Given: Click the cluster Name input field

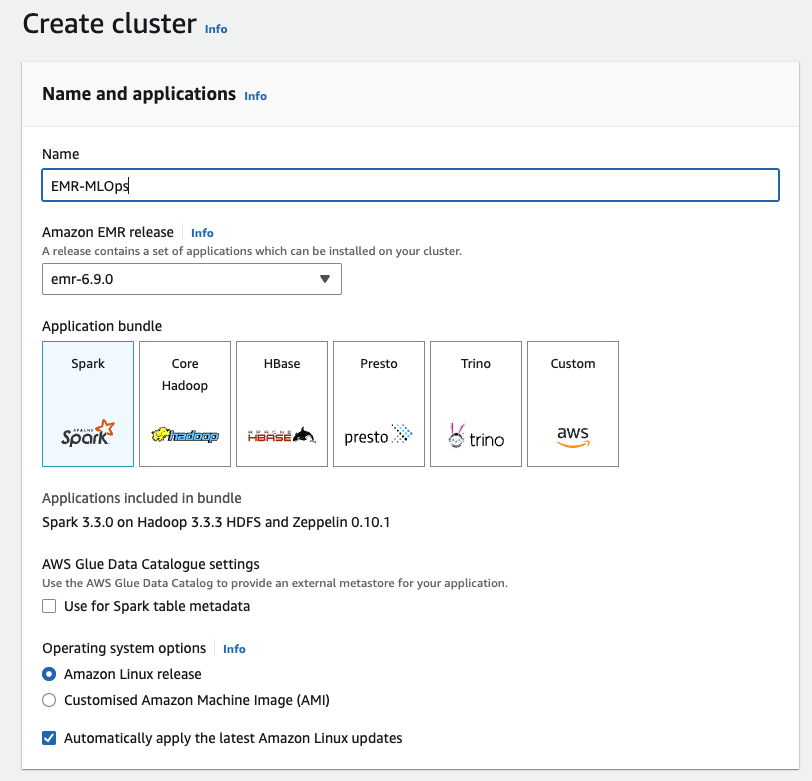Looking at the screenshot, I should click(x=411, y=185).
